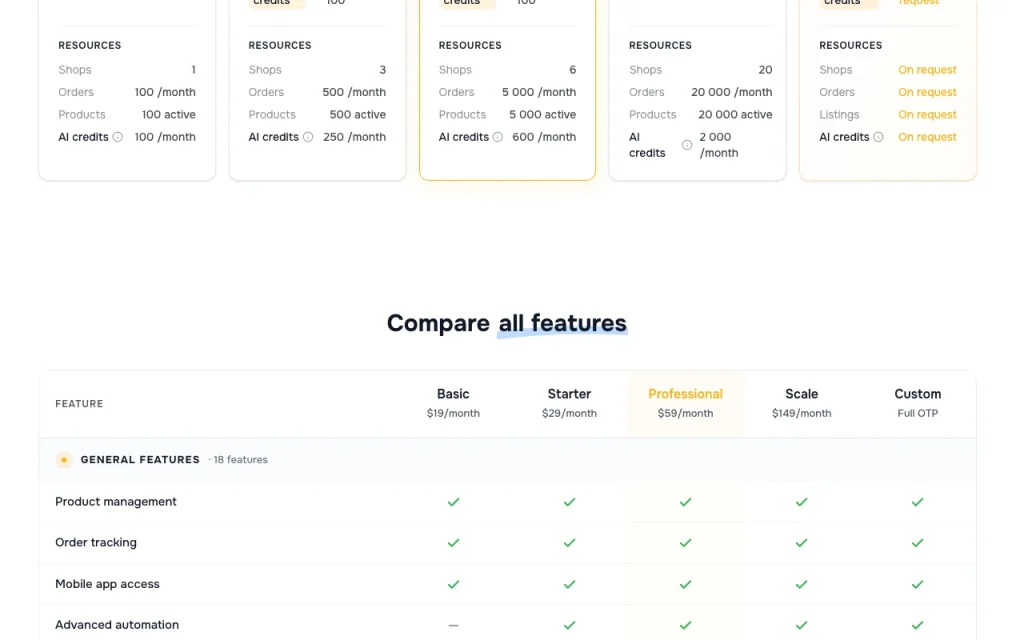Click the "18 features" count label
This screenshot has width=1024, height=640.
coord(240,460)
